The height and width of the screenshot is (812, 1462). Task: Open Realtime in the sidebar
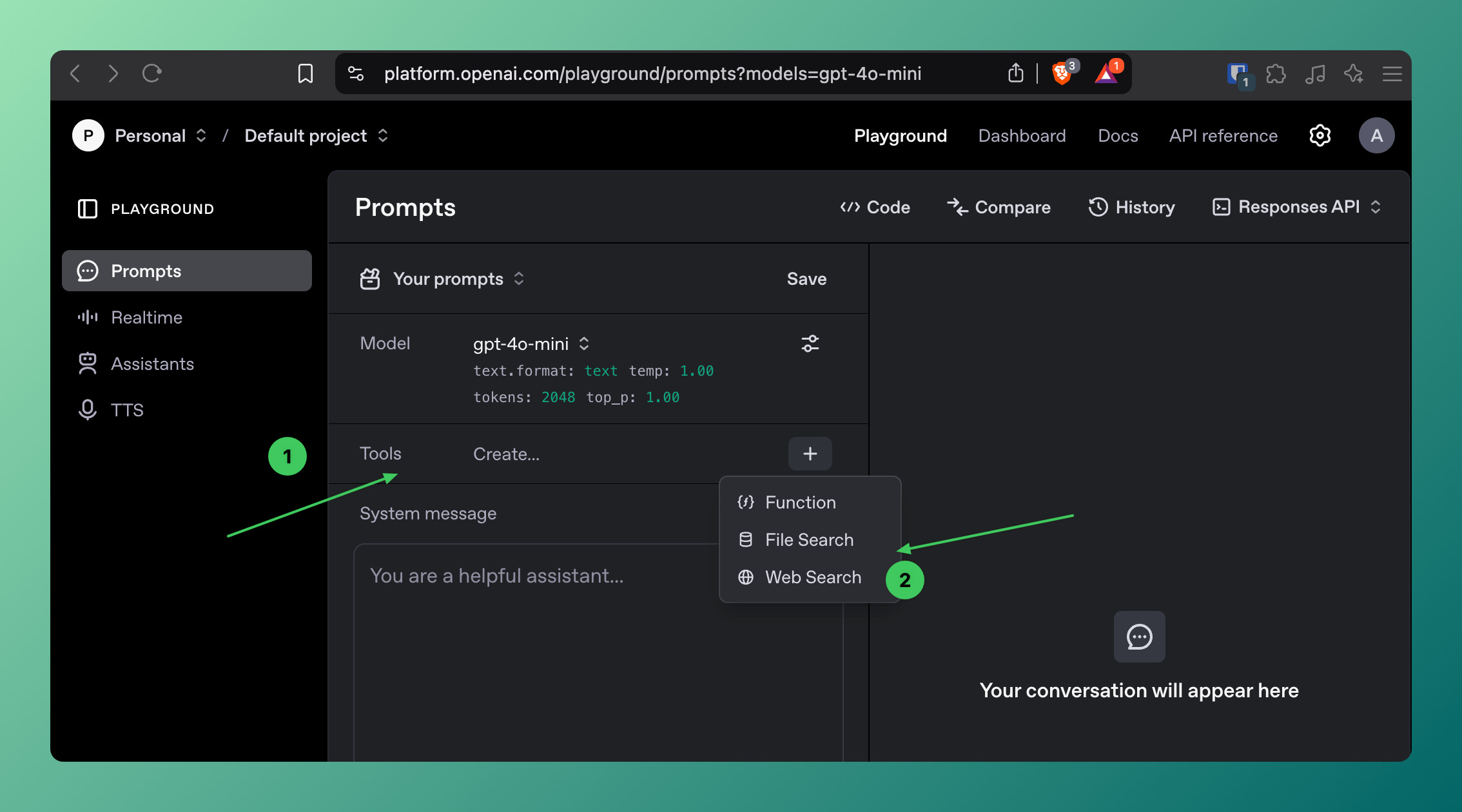pos(146,317)
